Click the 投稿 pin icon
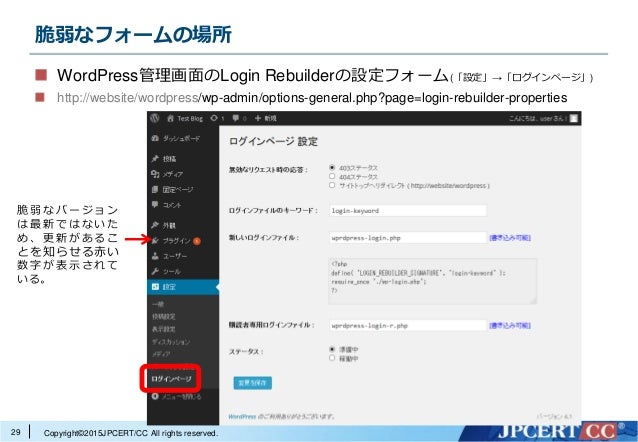Image resolution: width=638 pixels, height=442 pixels. [155, 158]
